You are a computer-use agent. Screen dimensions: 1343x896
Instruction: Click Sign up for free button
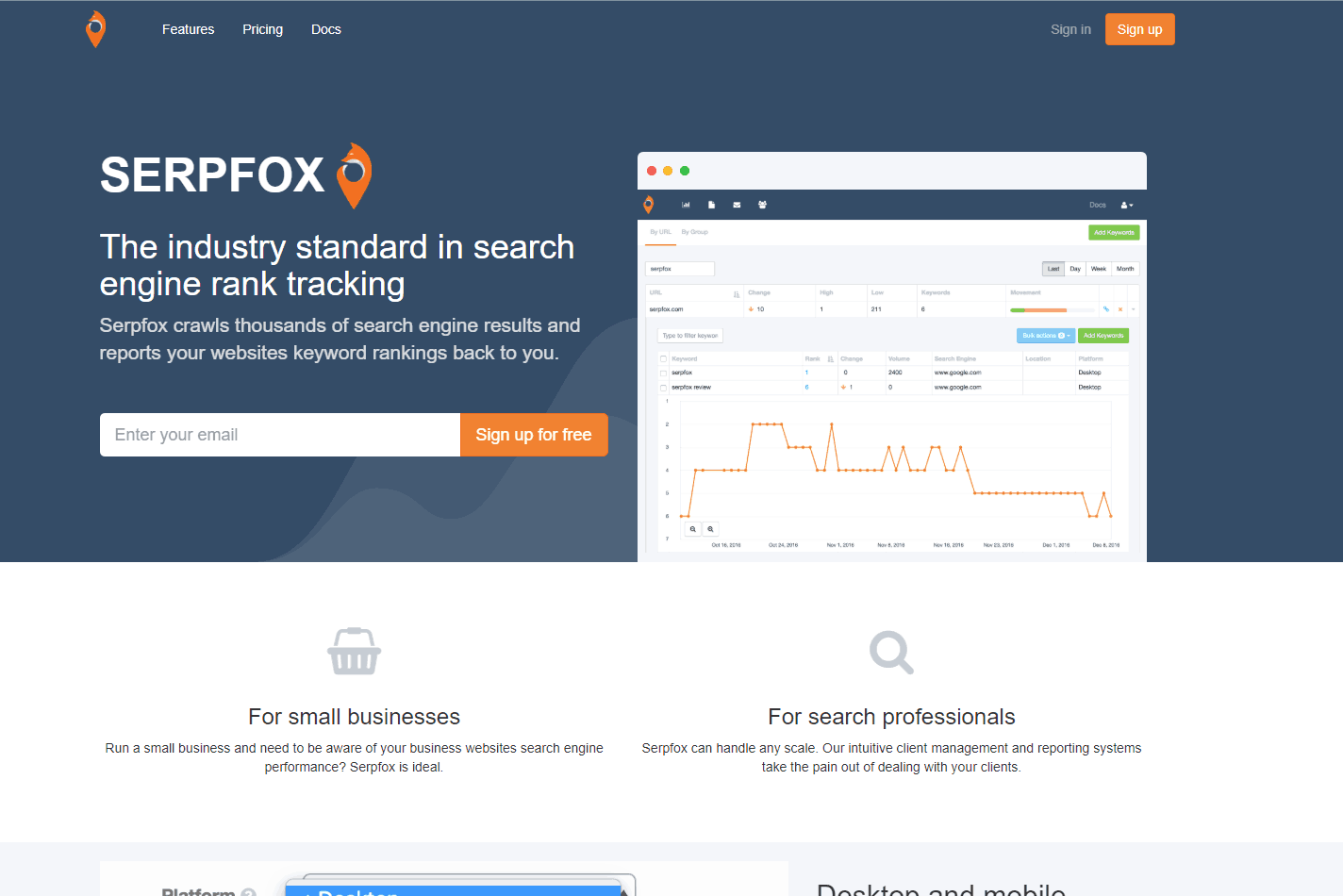pyautogui.click(x=534, y=435)
